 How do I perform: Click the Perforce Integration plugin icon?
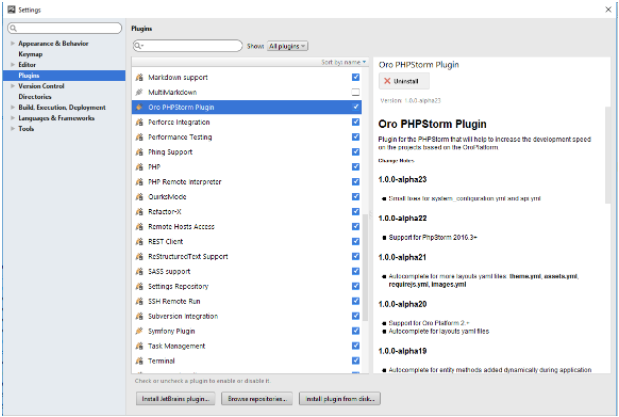[x=139, y=122]
